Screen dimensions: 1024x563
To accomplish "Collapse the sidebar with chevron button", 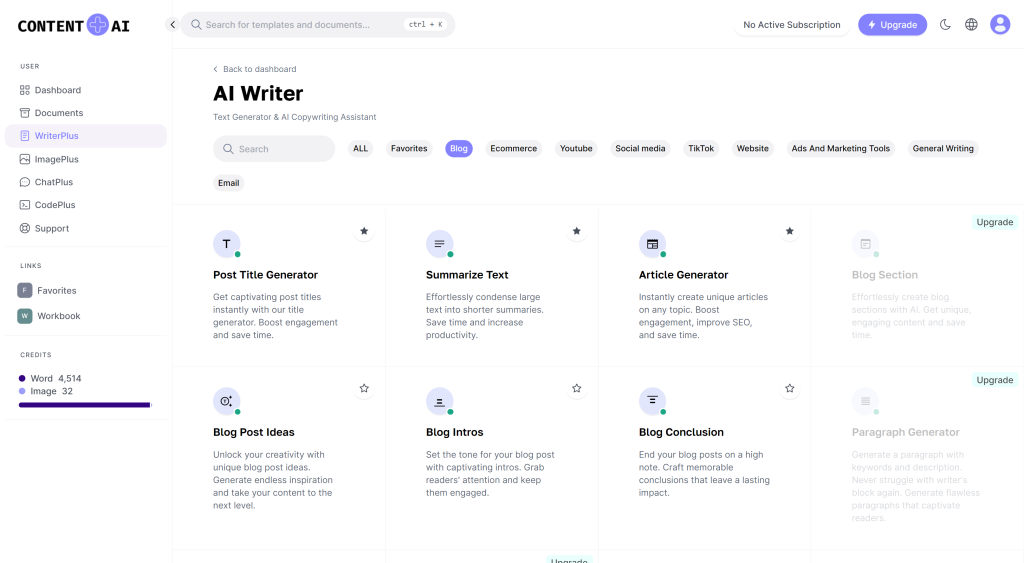I will 172,25.
